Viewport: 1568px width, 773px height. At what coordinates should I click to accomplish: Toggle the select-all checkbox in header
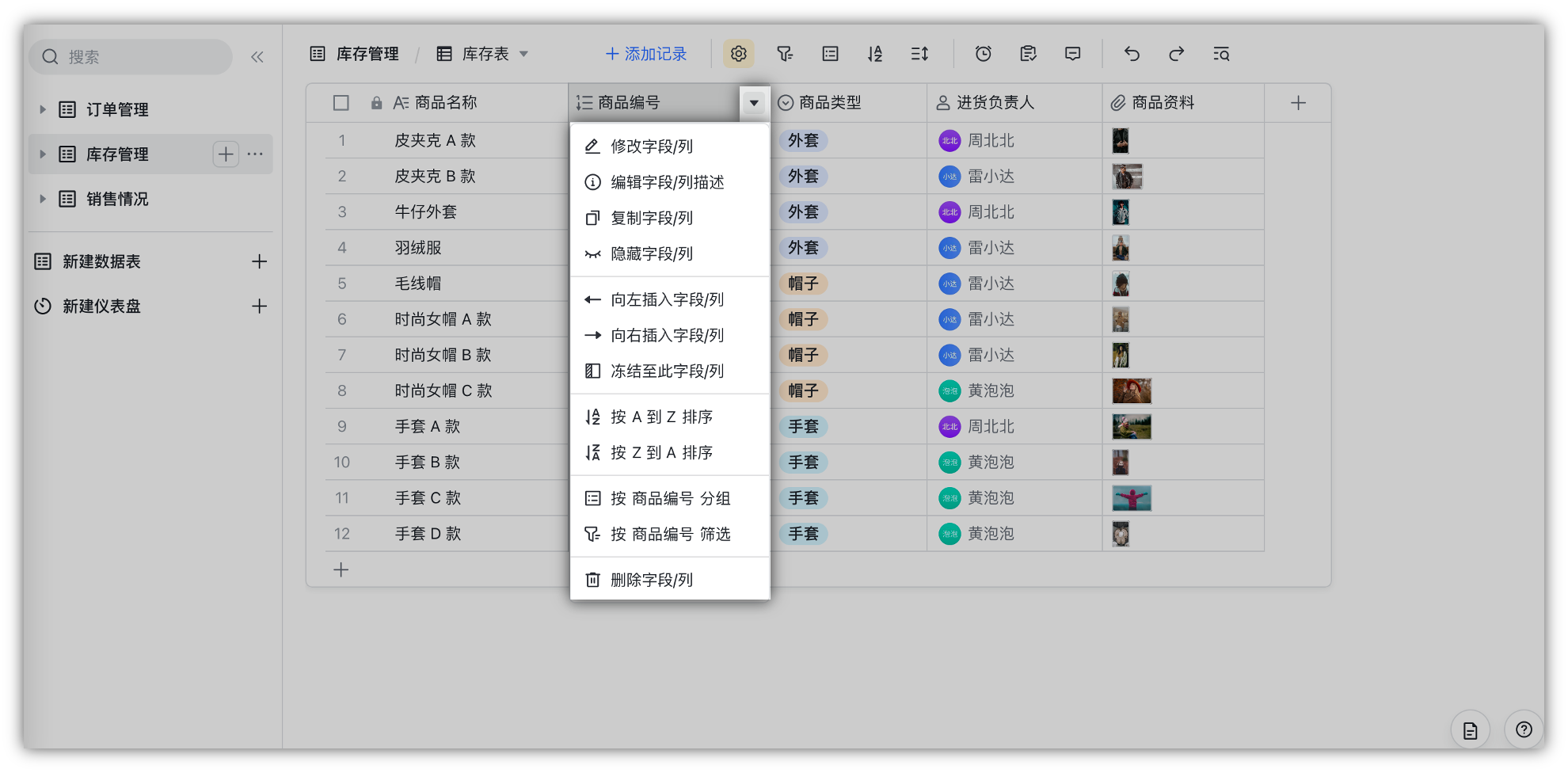pyautogui.click(x=341, y=103)
